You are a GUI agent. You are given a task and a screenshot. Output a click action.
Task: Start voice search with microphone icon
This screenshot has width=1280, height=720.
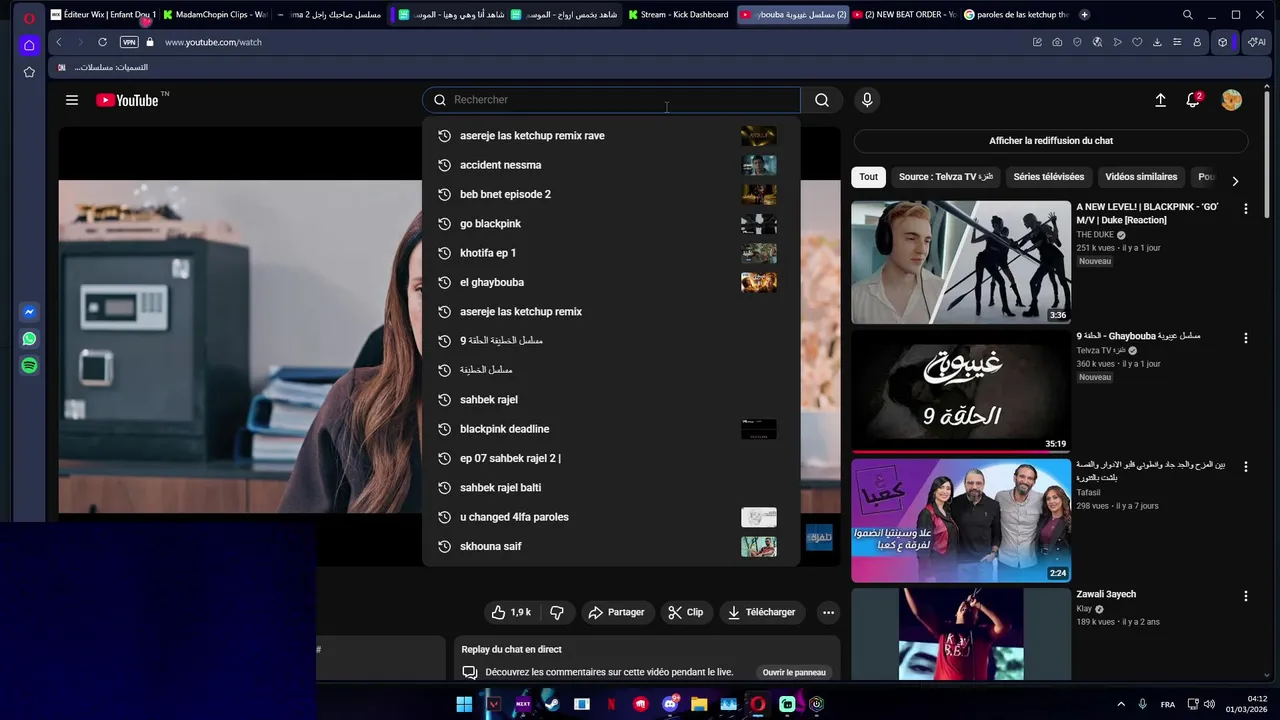pyautogui.click(x=867, y=100)
